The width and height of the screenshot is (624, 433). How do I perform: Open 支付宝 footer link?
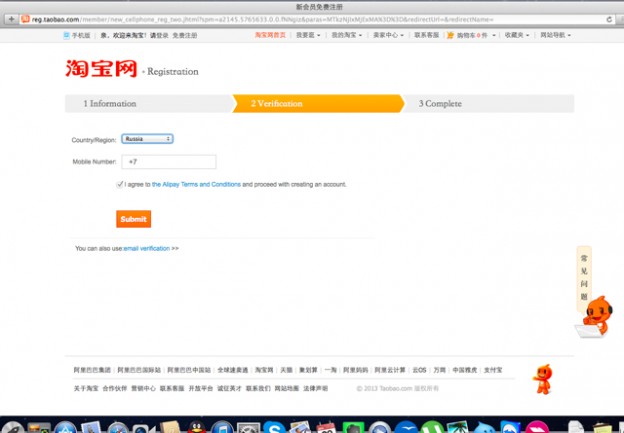(493, 370)
